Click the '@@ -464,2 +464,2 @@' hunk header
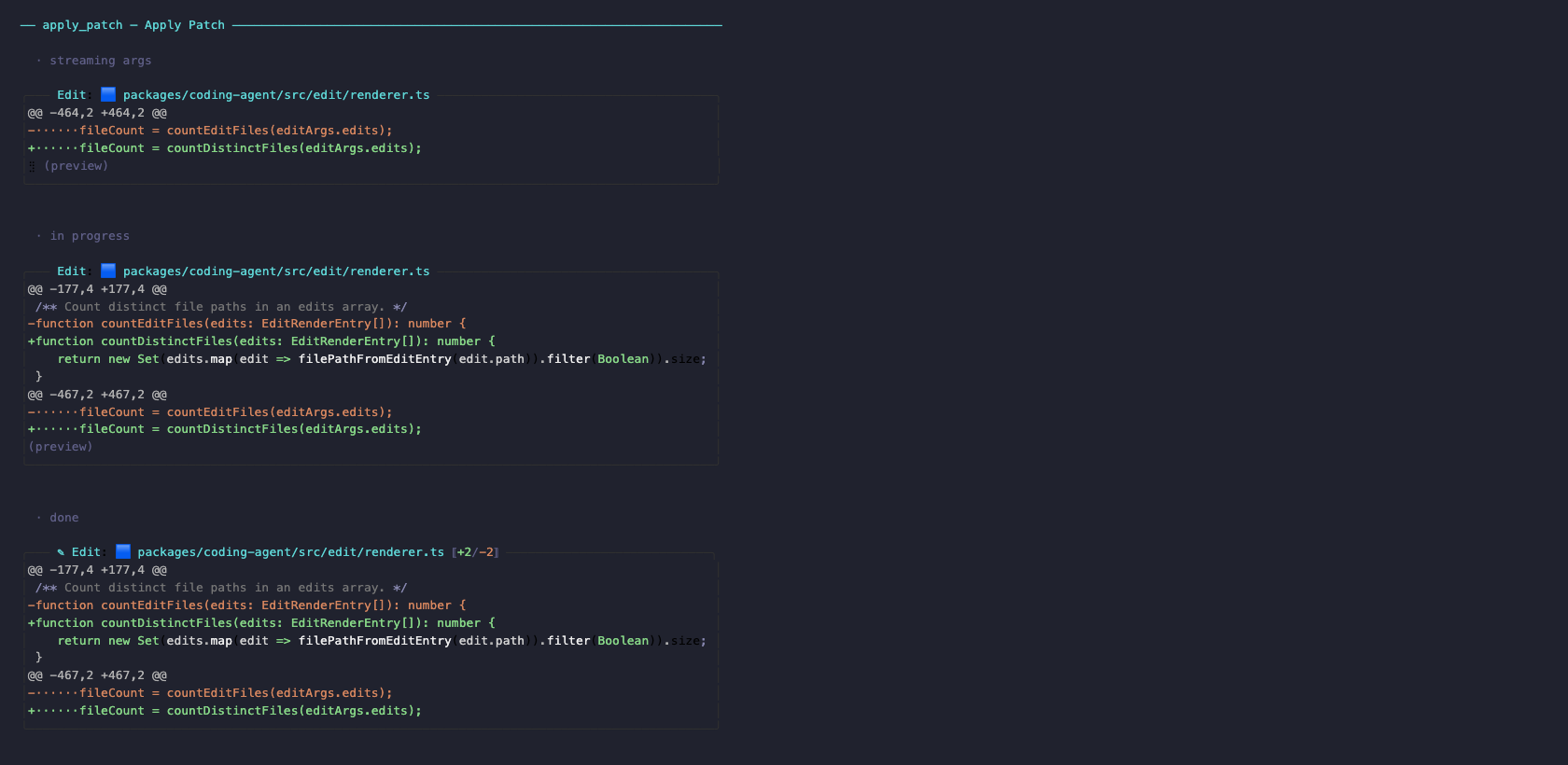The image size is (1568, 765). 97,113
